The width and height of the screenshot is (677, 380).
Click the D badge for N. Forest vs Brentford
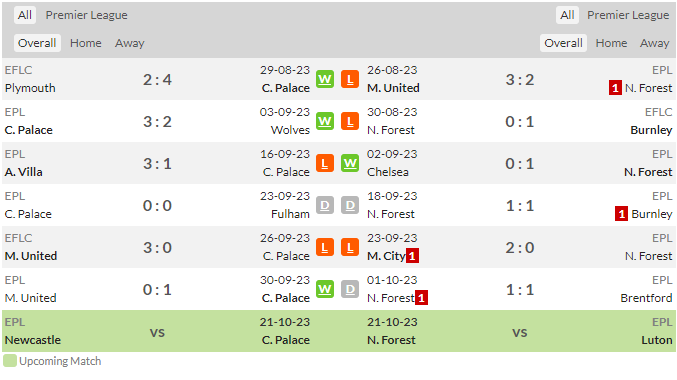(350, 289)
